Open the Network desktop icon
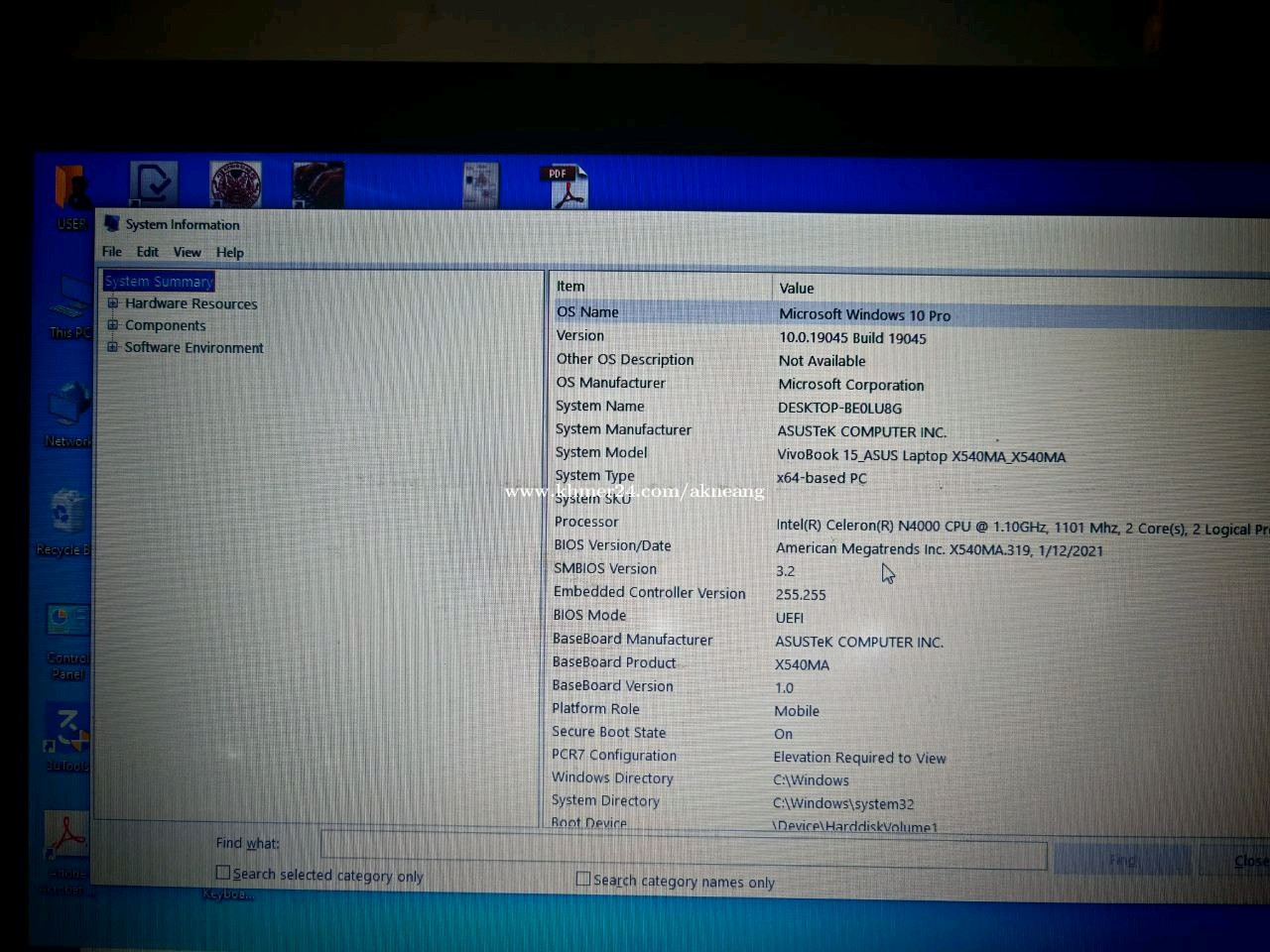The width and height of the screenshot is (1270, 952). [x=67, y=416]
